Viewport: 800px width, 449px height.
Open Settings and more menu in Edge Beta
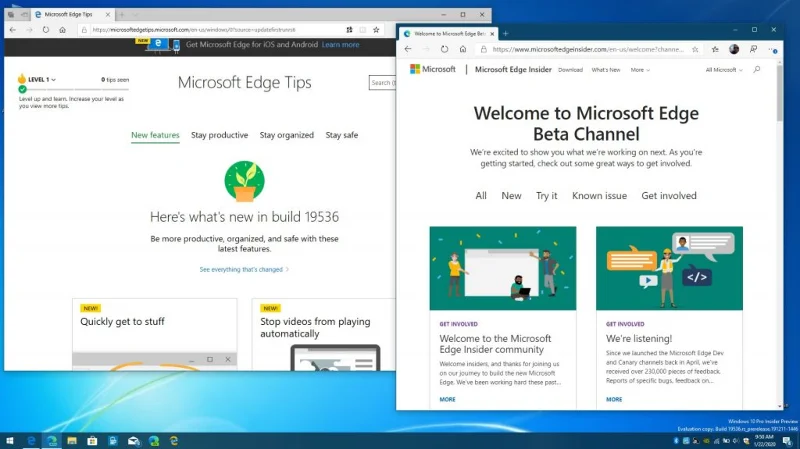click(772, 49)
